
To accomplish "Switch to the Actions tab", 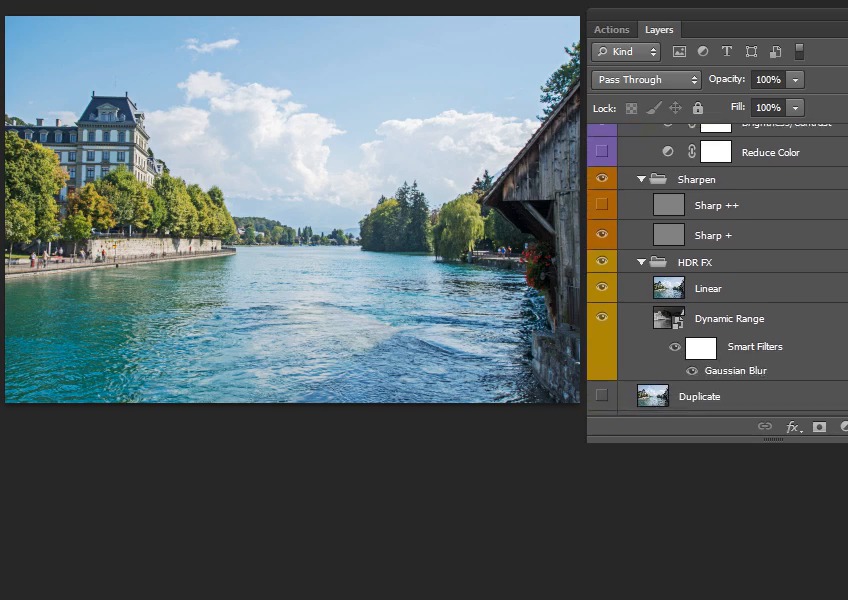I will pos(612,30).
